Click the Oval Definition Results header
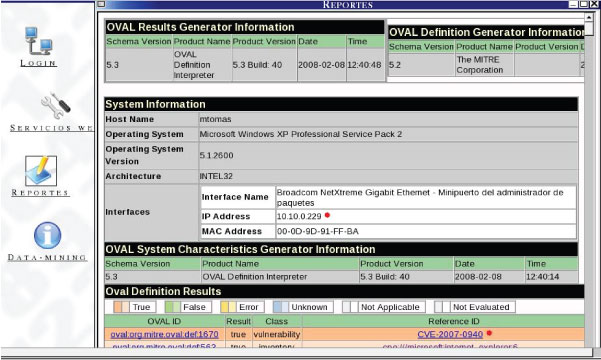 (x=344, y=291)
